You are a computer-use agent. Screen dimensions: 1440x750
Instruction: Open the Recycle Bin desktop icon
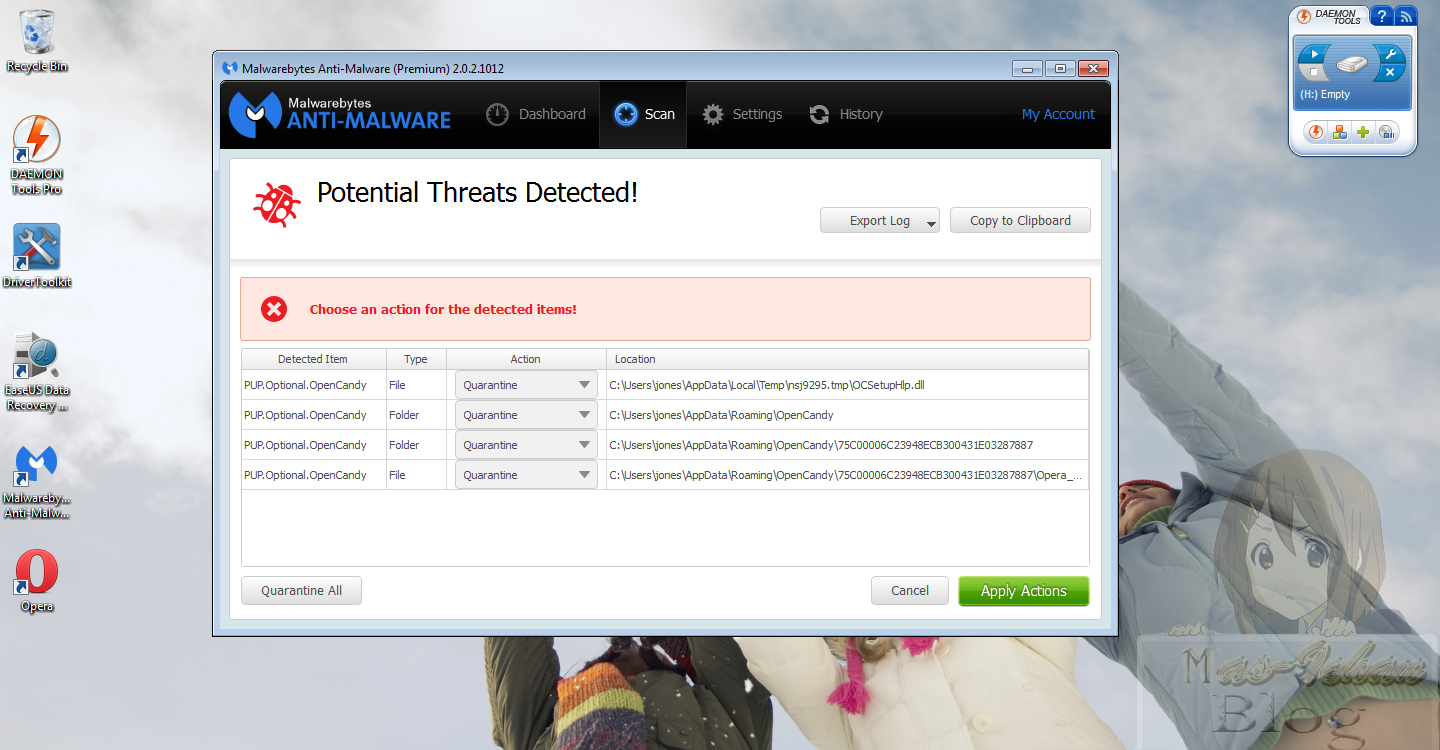tap(37, 40)
